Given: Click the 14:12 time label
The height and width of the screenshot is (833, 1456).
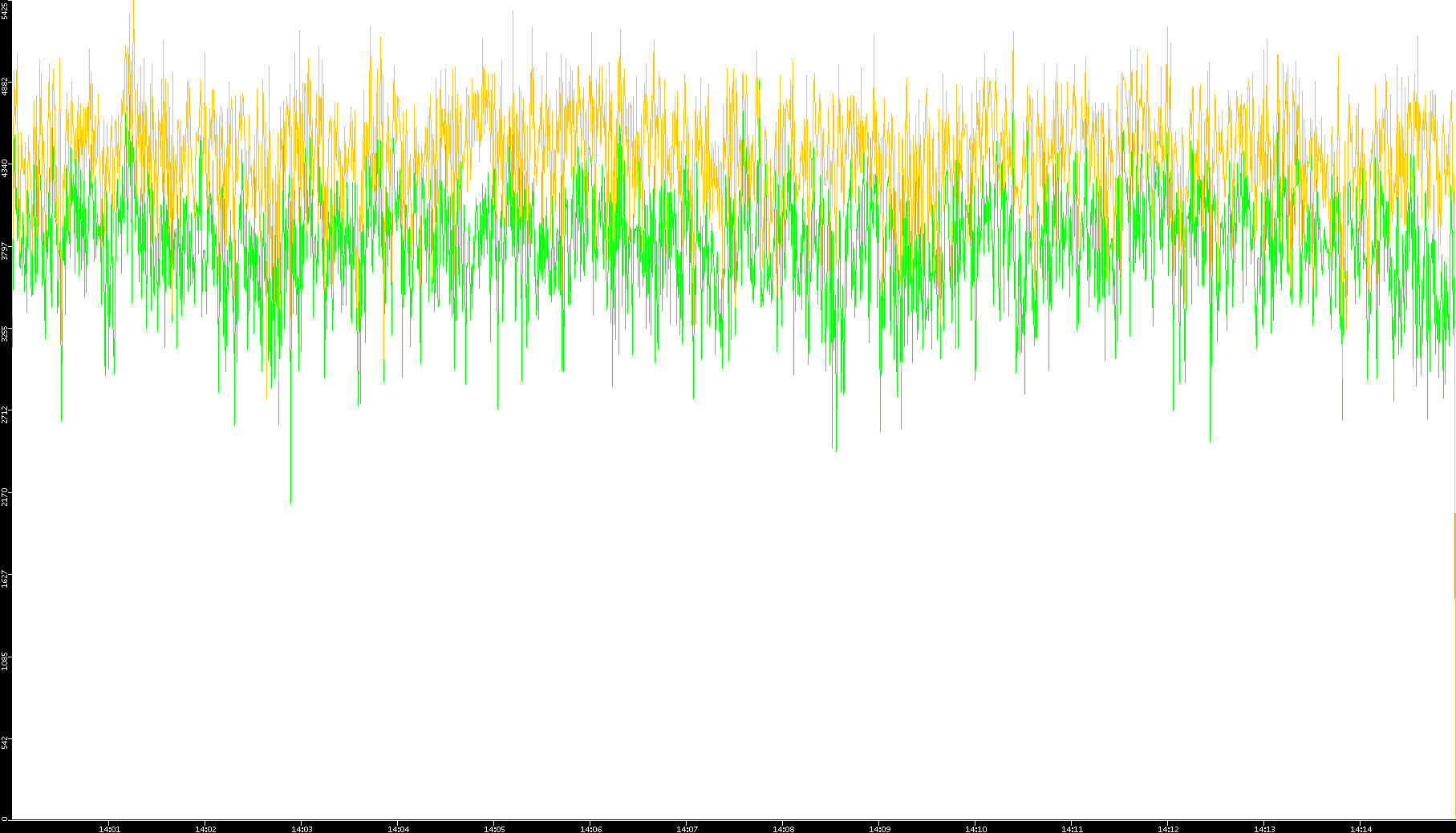Looking at the screenshot, I should (x=1168, y=829).
